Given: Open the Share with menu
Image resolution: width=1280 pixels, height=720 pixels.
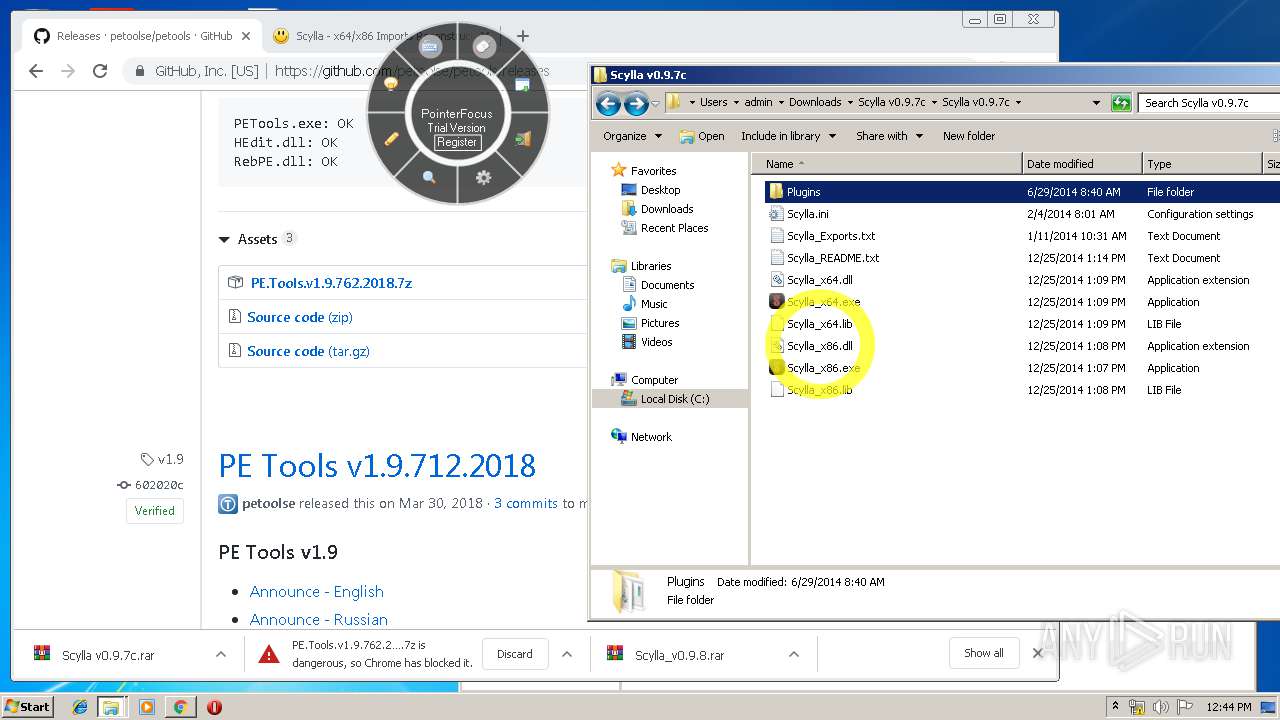Looking at the screenshot, I should [889, 136].
